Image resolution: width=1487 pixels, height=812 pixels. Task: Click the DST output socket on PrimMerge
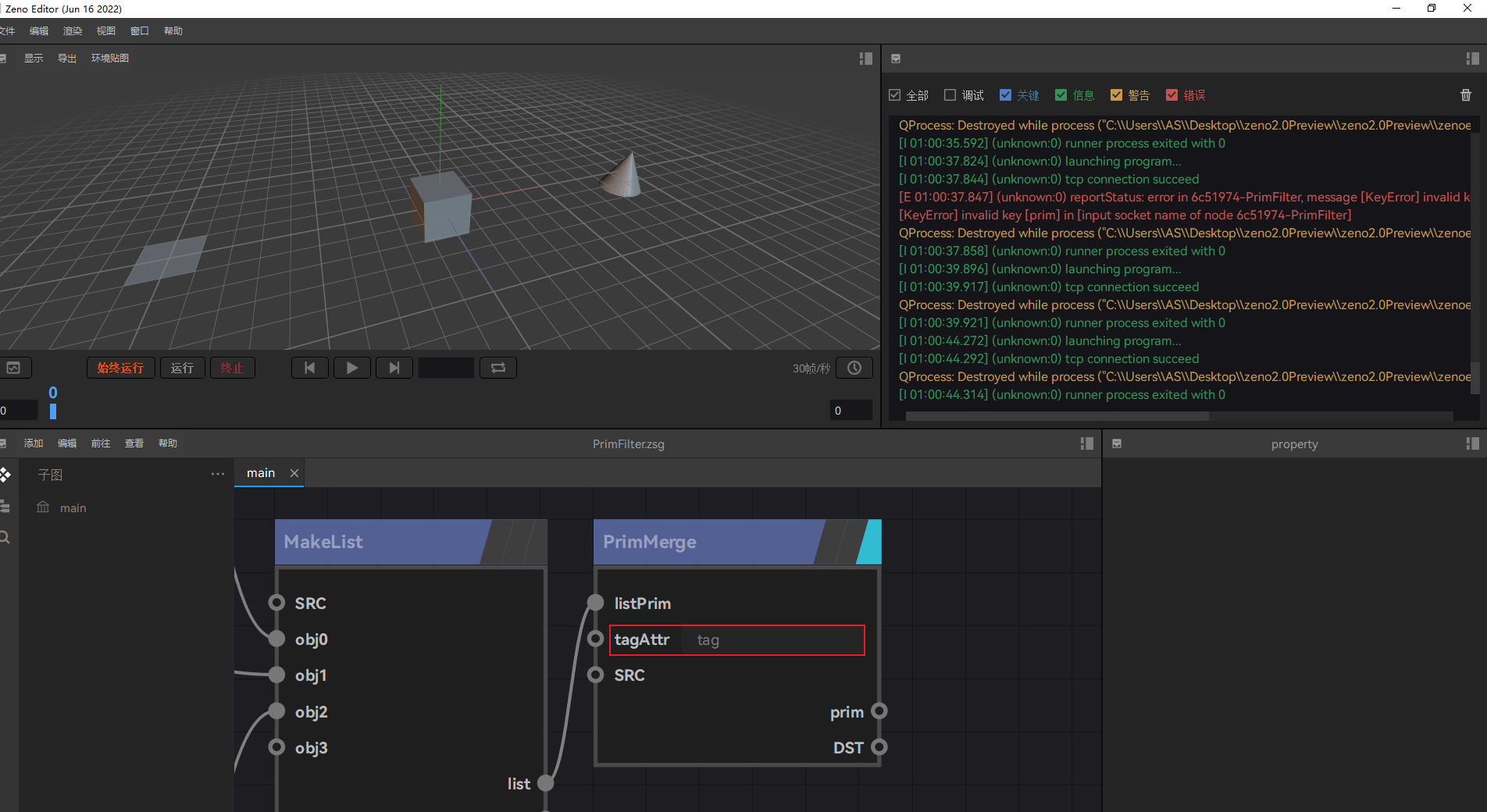point(879,747)
